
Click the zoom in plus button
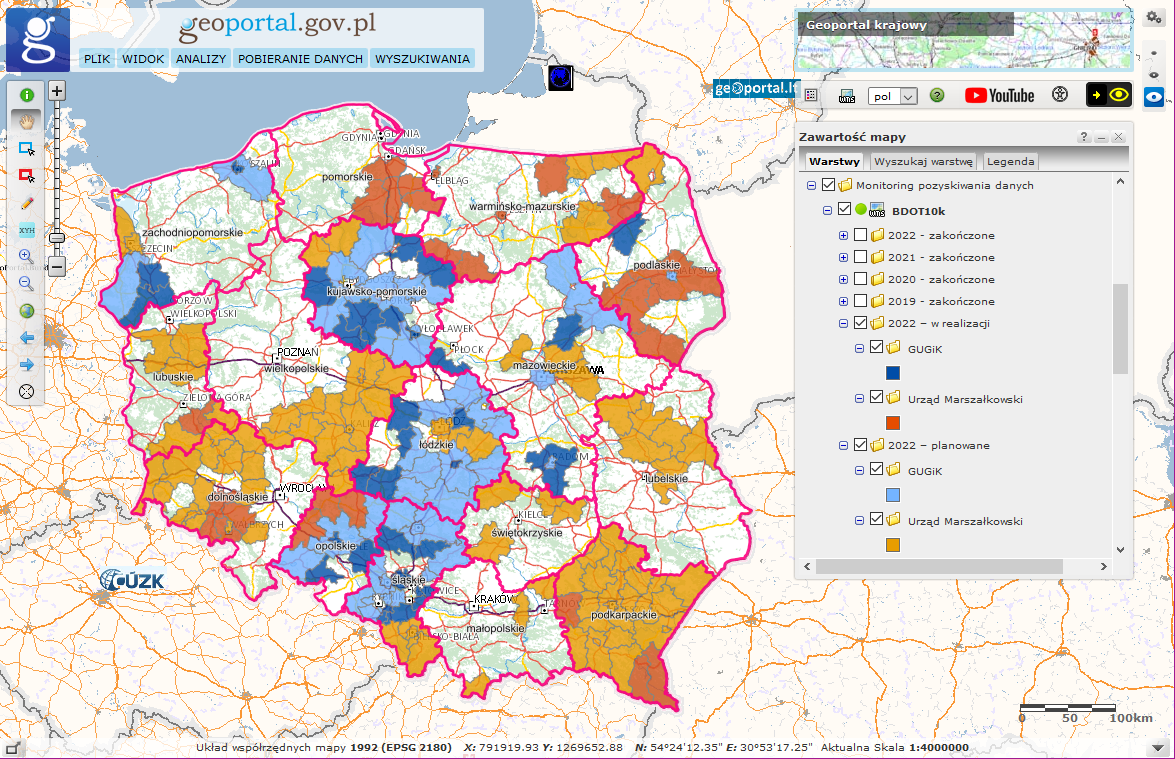(57, 91)
